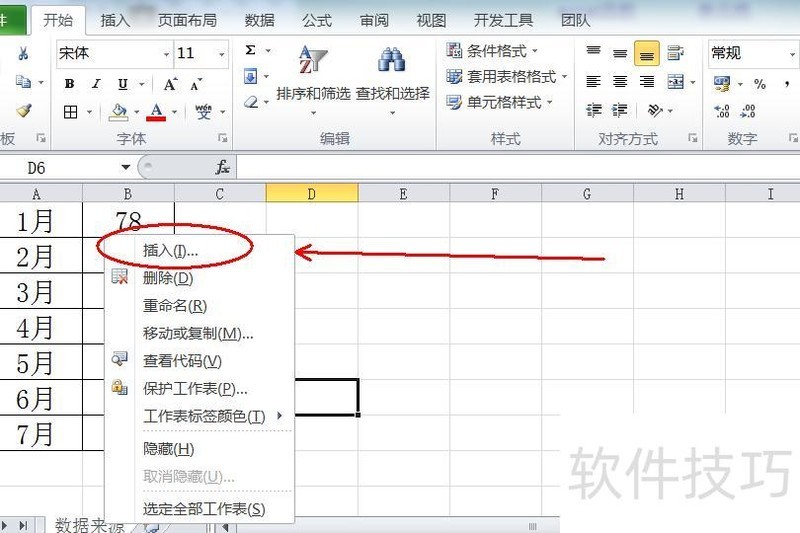The height and width of the screenshot is (533, 800).
Task: Expand underline style dropdown arrow
Action: 142,84
